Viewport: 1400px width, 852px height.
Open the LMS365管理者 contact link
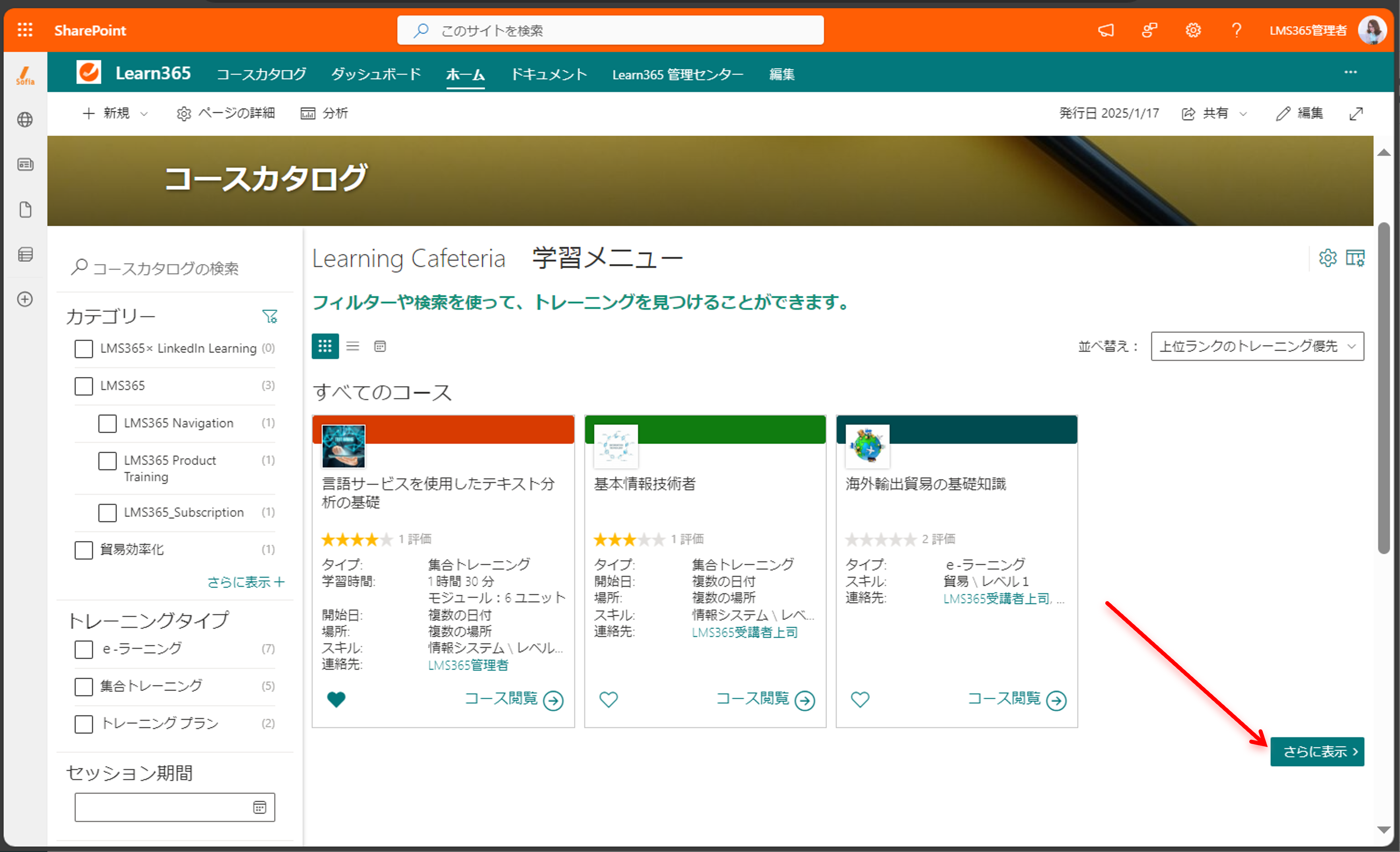pos(468,665)
